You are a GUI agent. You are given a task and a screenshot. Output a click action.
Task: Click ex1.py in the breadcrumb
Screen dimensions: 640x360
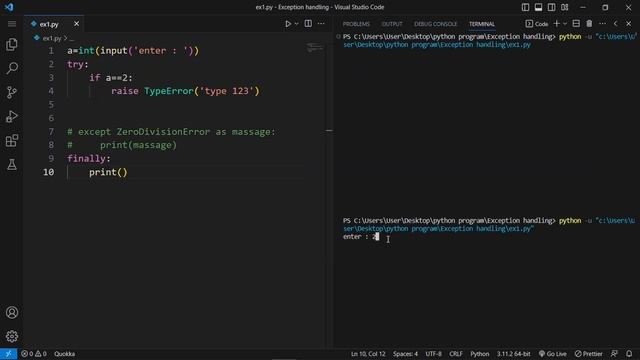[52, 38]
